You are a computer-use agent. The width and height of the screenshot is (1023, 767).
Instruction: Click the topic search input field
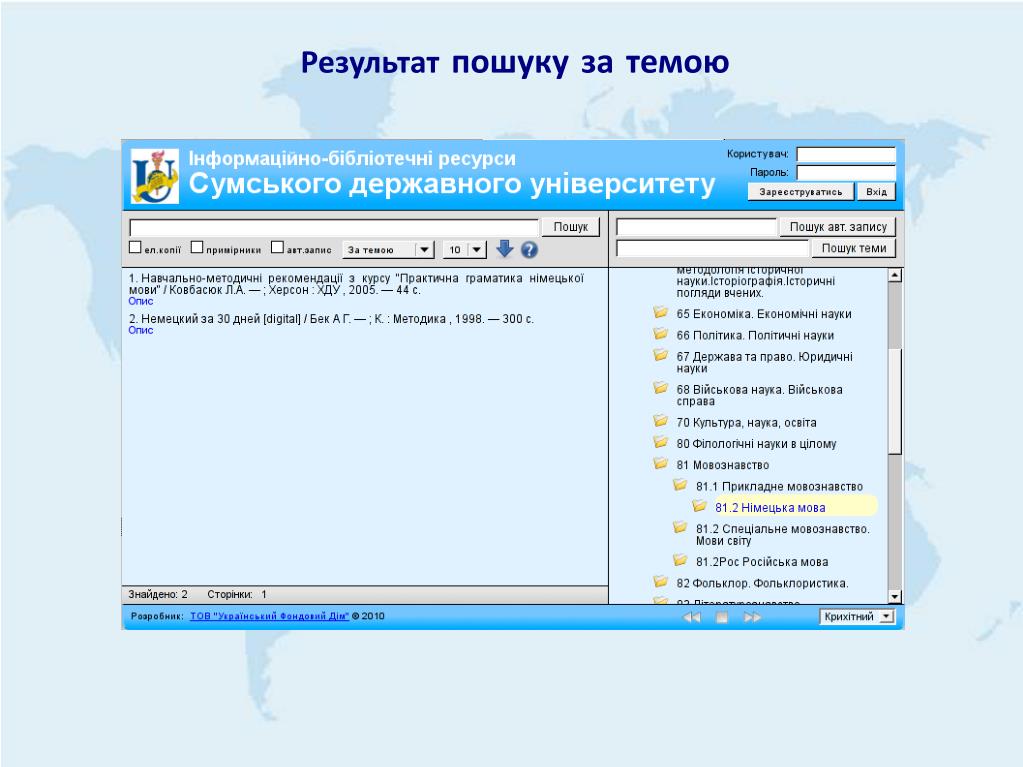click(712, 248)
